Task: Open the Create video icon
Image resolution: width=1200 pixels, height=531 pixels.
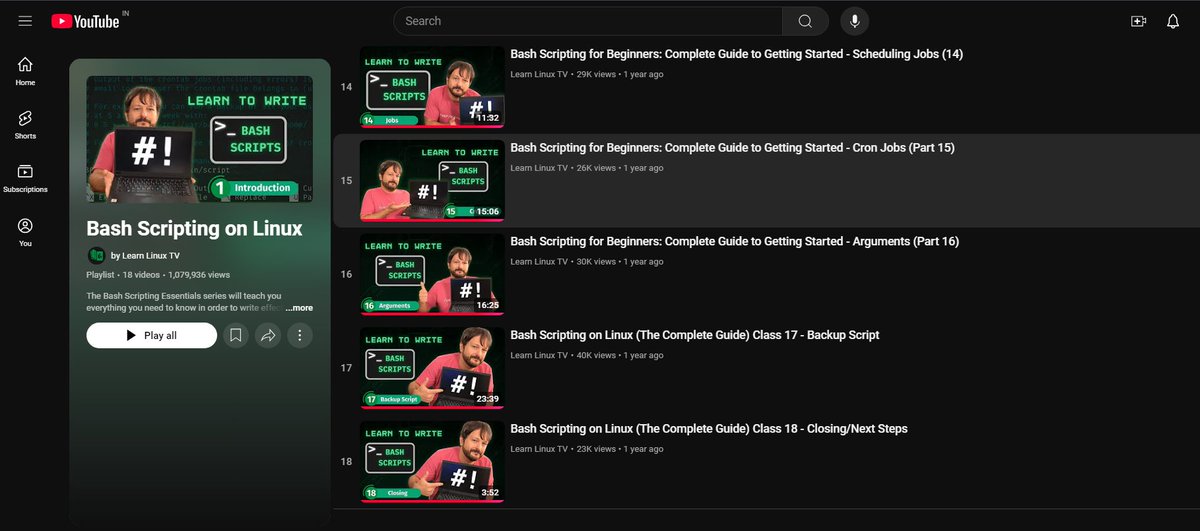Action: [x=1138, y=21]
